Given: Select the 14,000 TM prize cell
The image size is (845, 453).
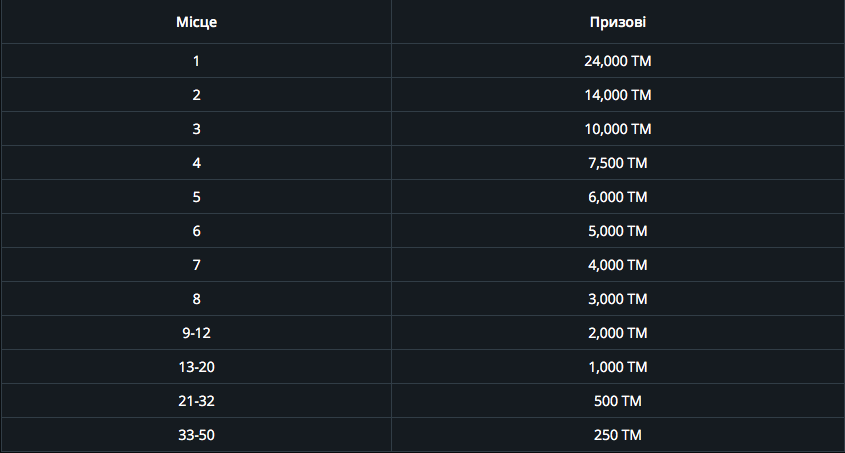Looking at the screenshot, I should click(x=618, y=95).
